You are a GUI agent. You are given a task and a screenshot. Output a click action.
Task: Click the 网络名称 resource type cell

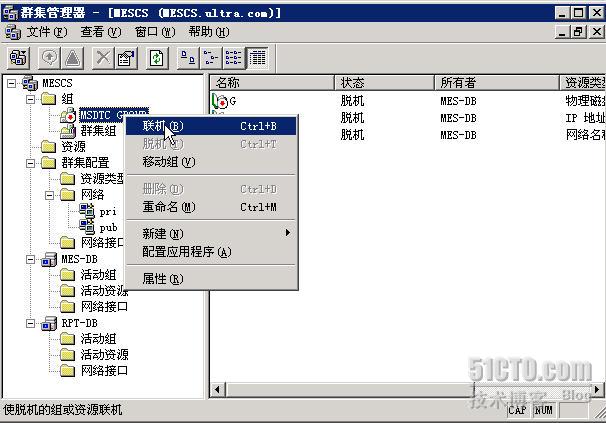585,135
